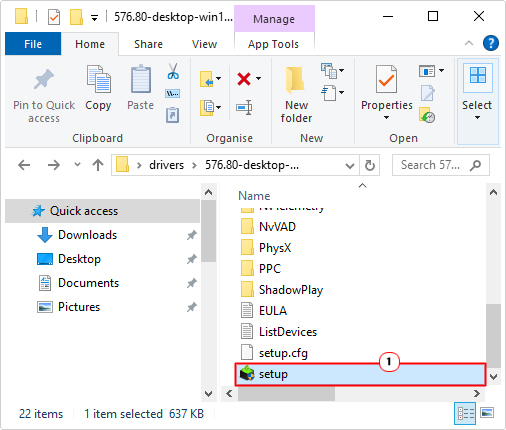Click New folder icon in title bar
Viewport: 506px width, 430px height.
click(x=76, y=17)
